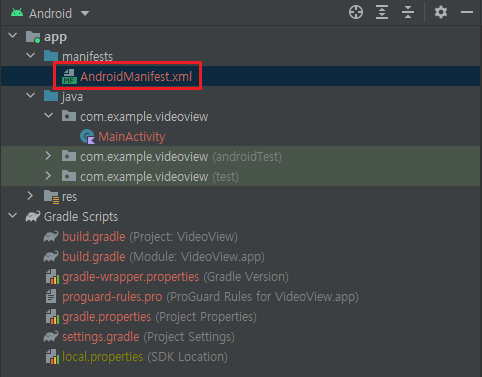482x377 pixels.
Task: Click the Select Opened File target icon
Action: pyautogui.click(x=356, y=13)
